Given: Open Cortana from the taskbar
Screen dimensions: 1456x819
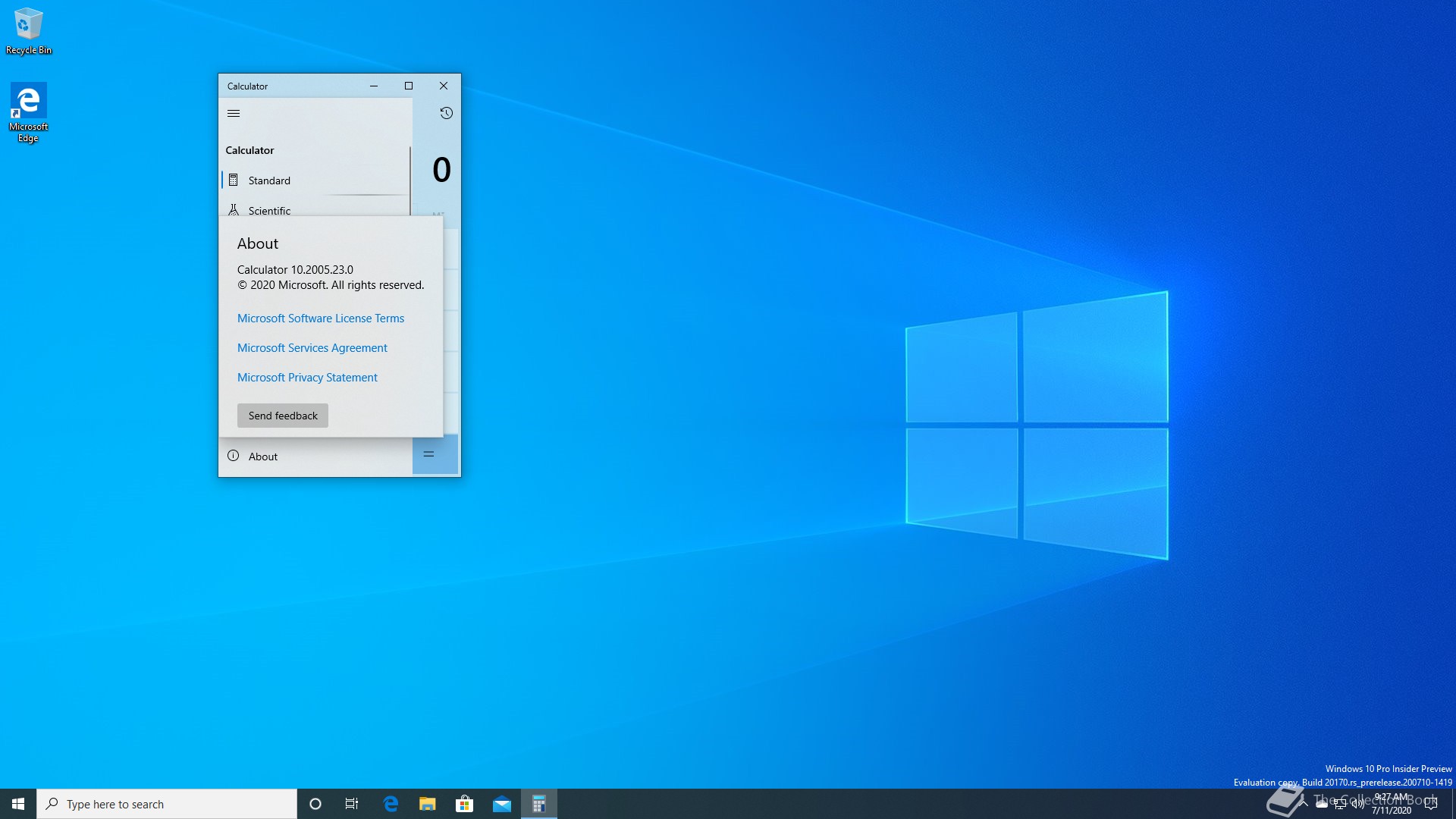Looking at the screenshot, I should coord(315,804).
